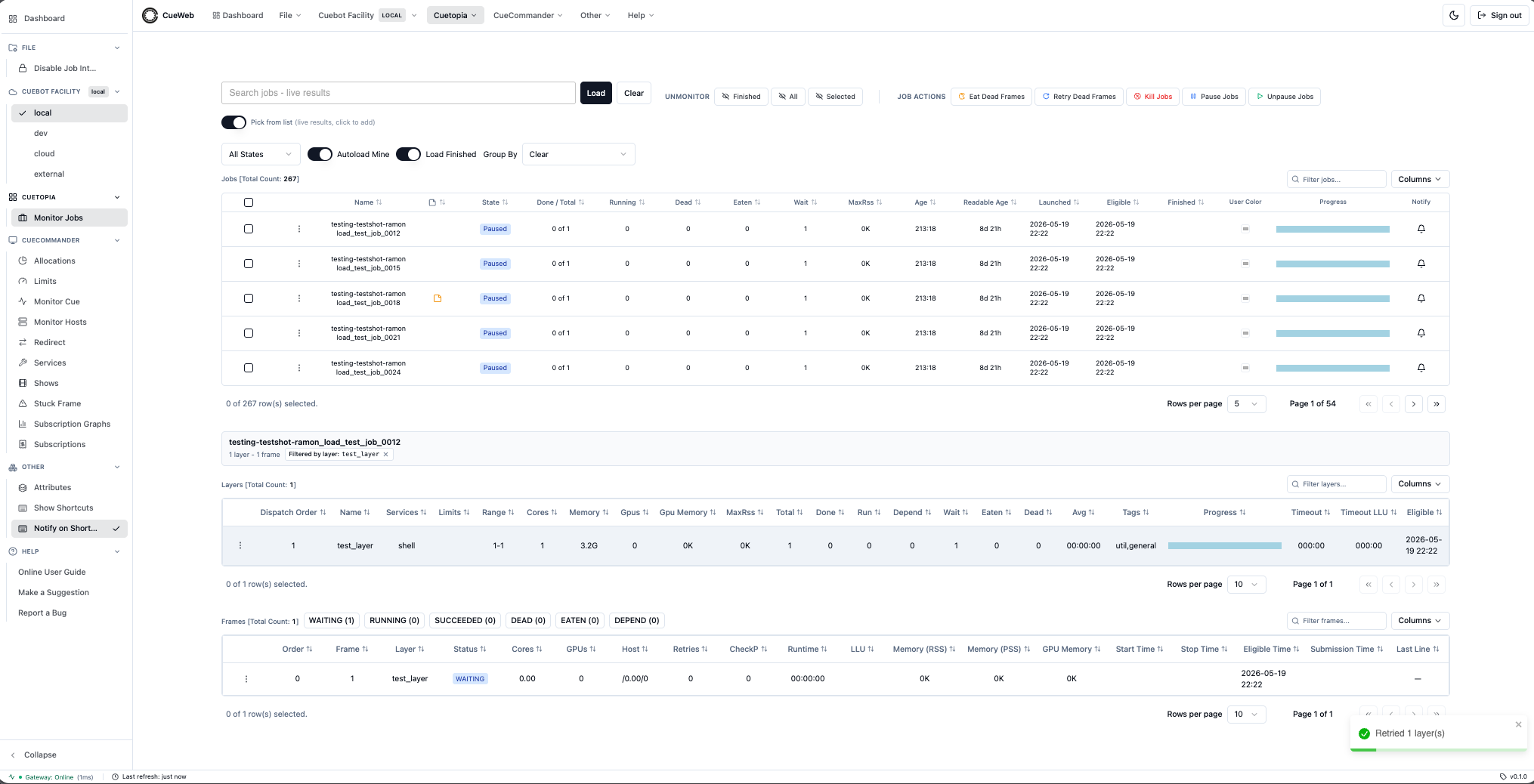Open jobs table Columns dropdown
Screen dimensions: 1534x784
point(1419,179)
